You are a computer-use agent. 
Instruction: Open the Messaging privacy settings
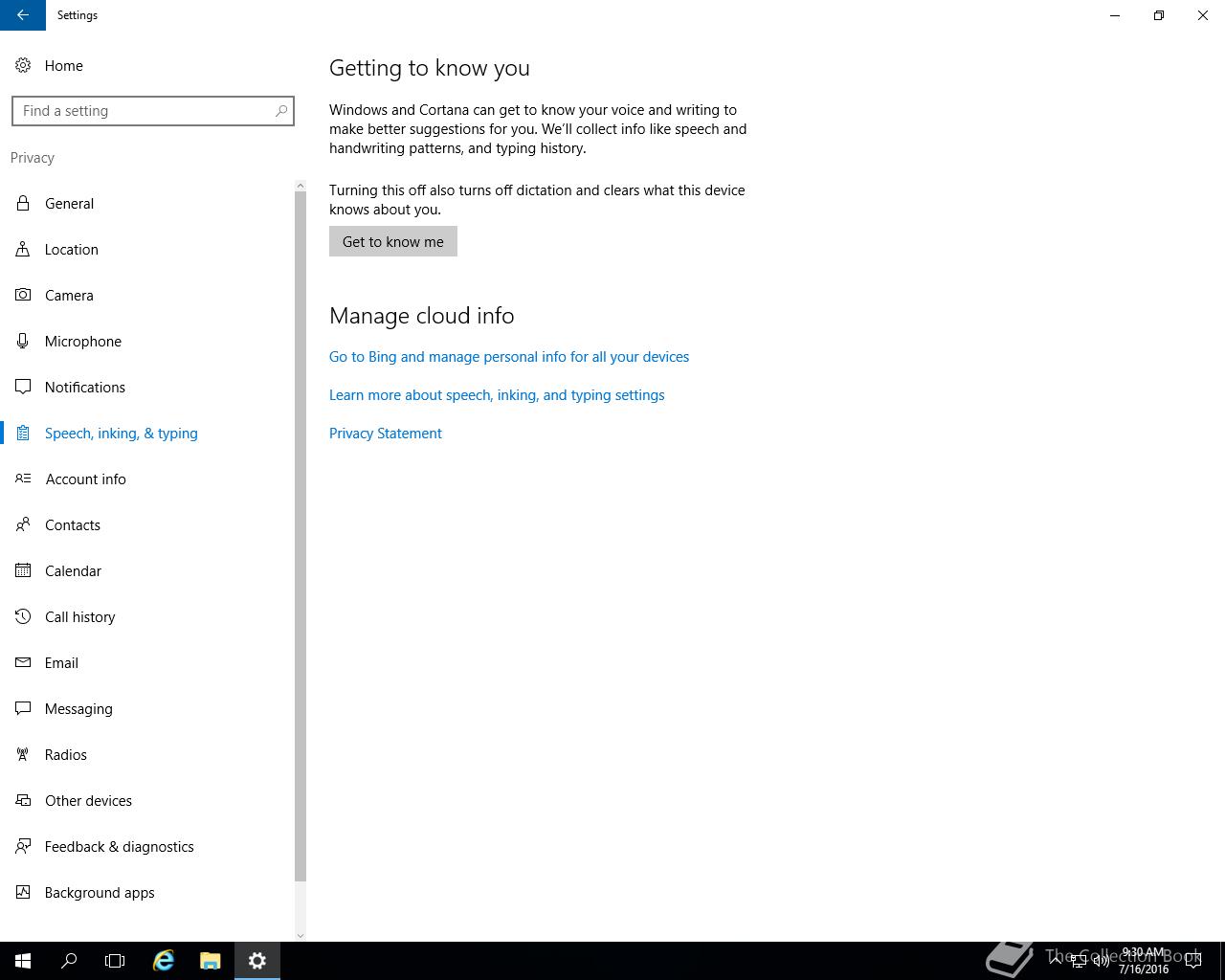(147, 708)
